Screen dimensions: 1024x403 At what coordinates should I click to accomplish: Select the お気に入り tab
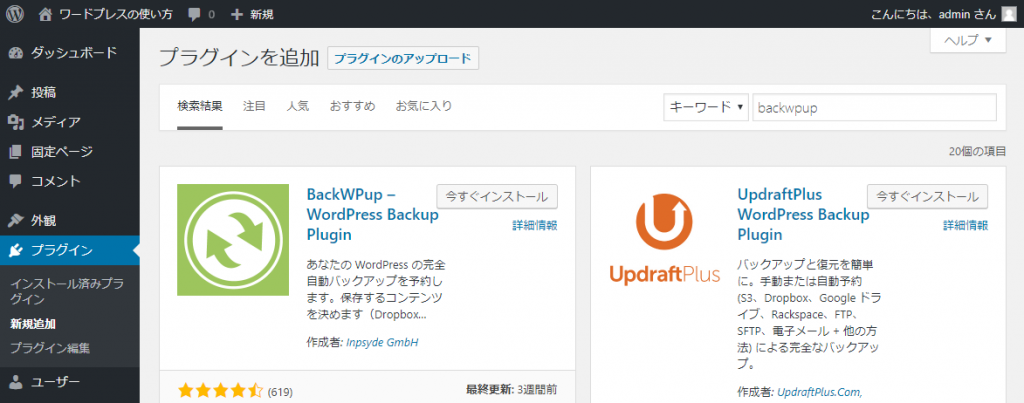424,106
